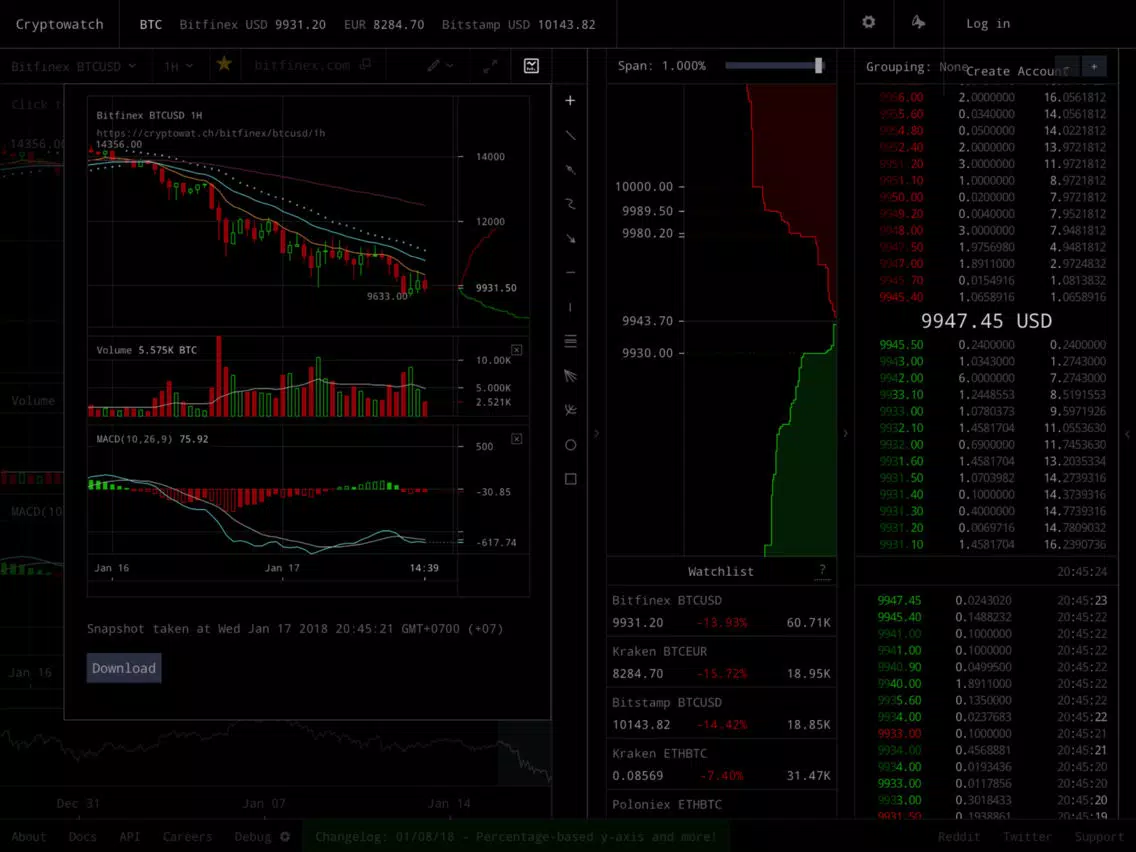Image resolution: width=1136 pixels, height=852 pixels.
Task: Select the Fibonacci fan drawing tool
Action: (x=570, y=376)
